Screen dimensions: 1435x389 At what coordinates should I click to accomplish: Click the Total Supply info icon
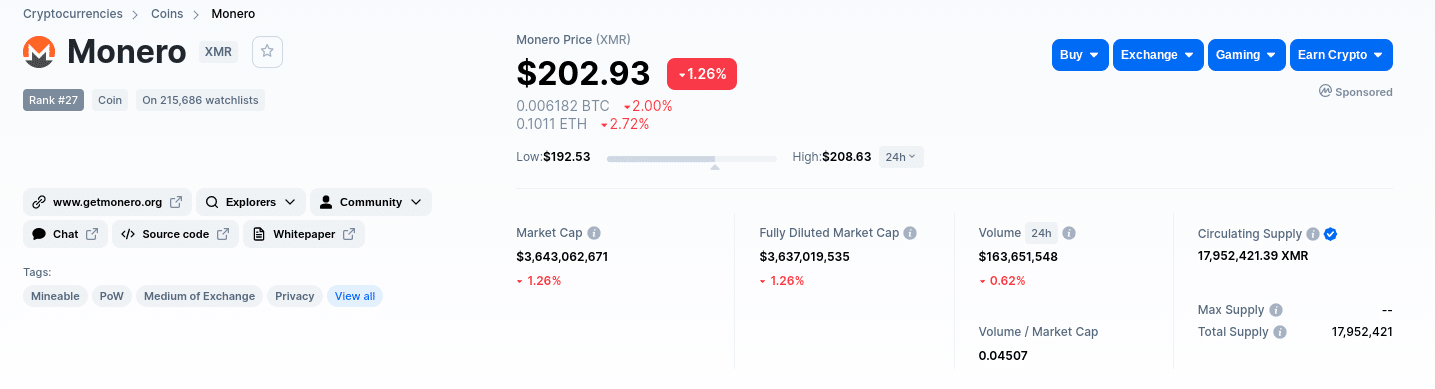coord(1280,332)
